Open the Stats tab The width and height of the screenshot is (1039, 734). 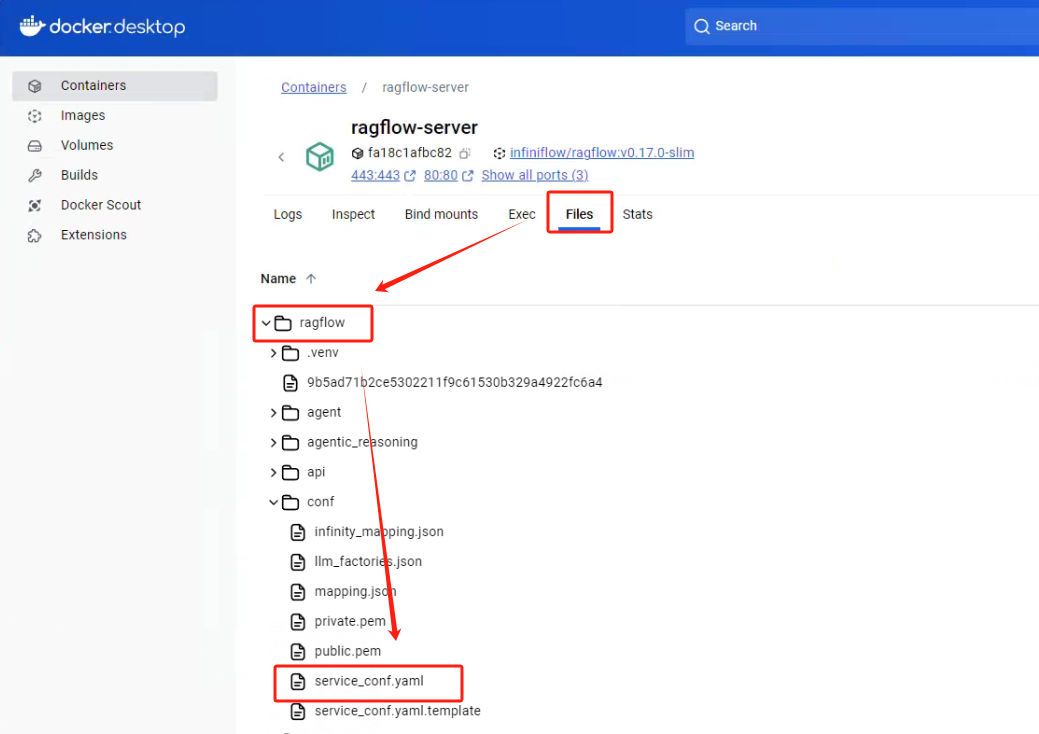(x=637, y=214)
